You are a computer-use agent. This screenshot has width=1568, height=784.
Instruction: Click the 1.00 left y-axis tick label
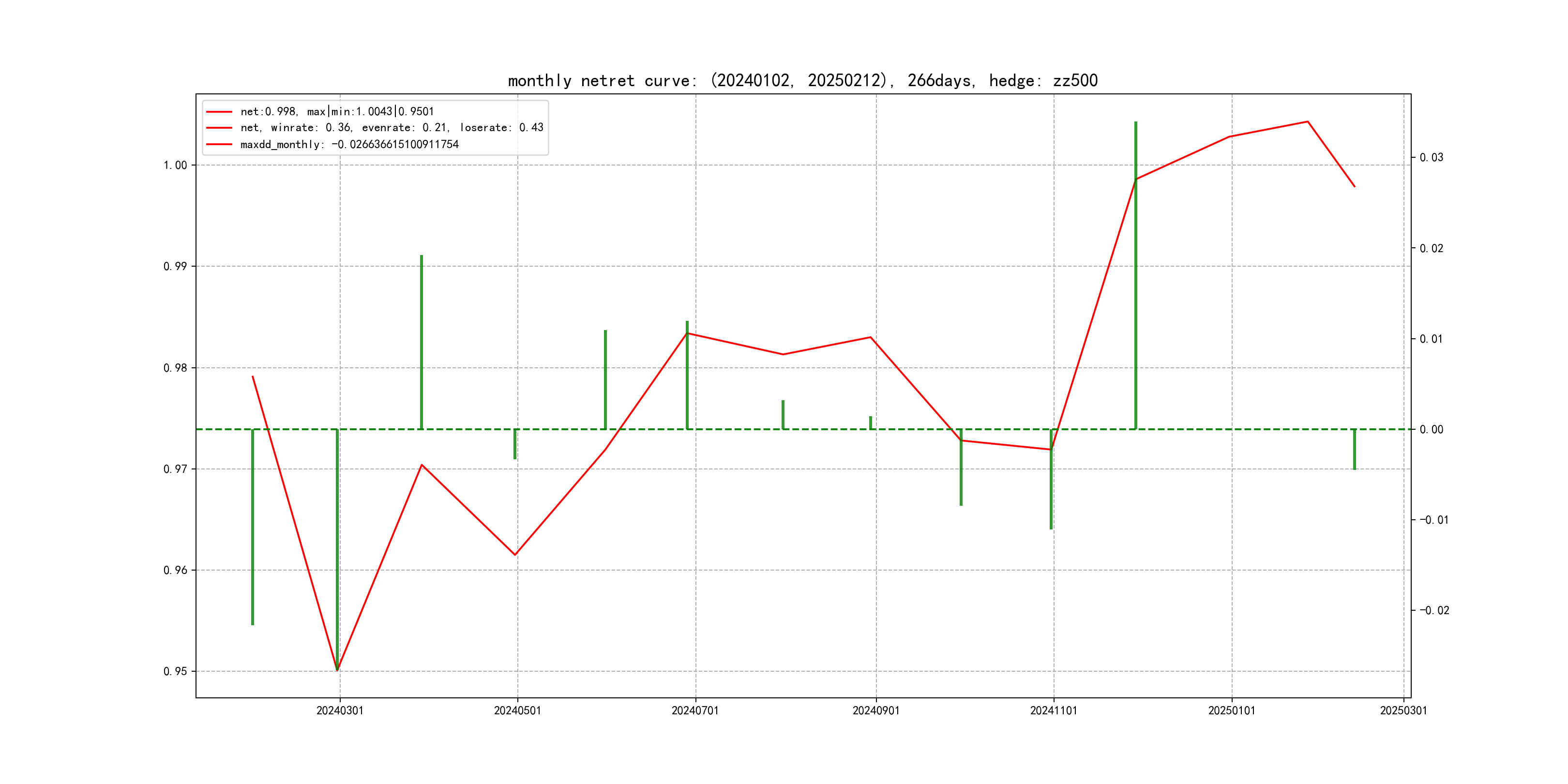pyautogui.click(x=175, y=166)
